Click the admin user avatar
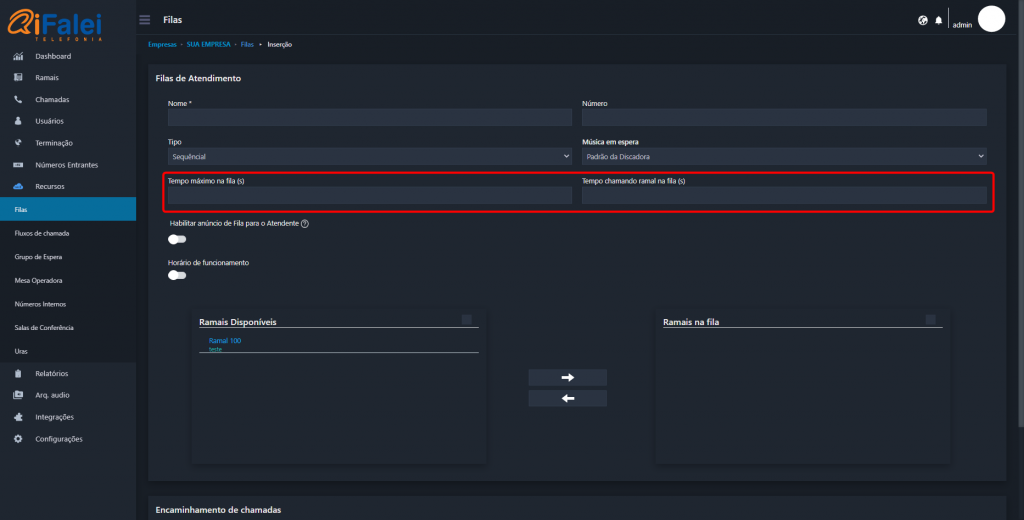 pos(990,19)
